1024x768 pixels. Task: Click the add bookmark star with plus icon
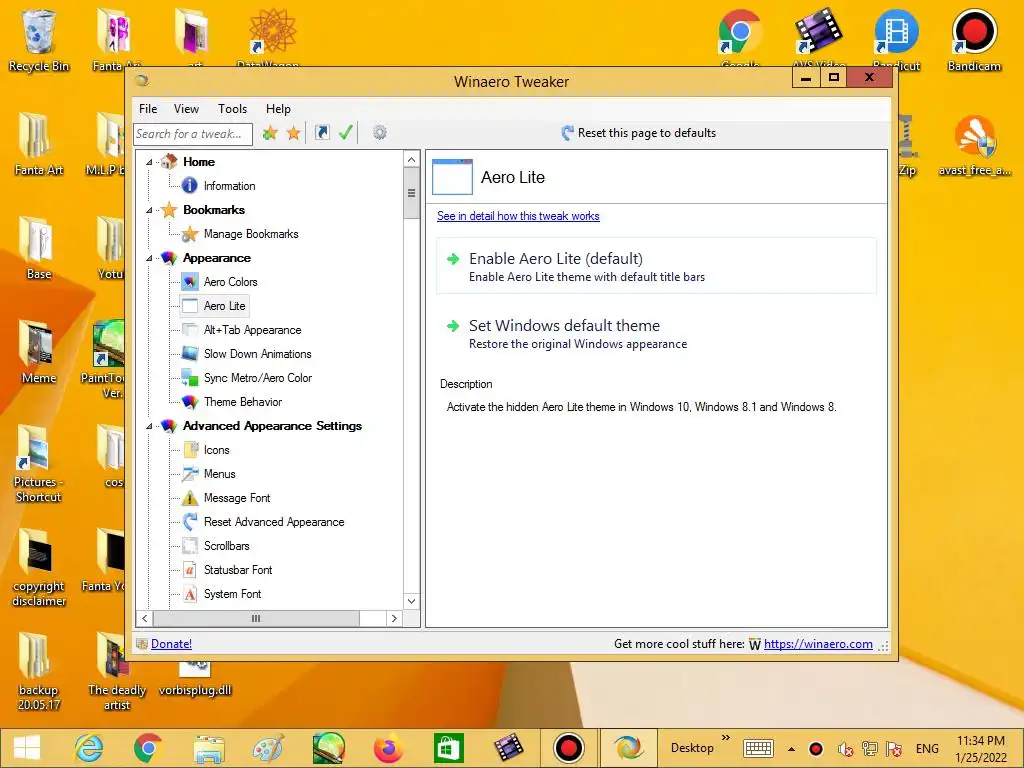(270, 133)
